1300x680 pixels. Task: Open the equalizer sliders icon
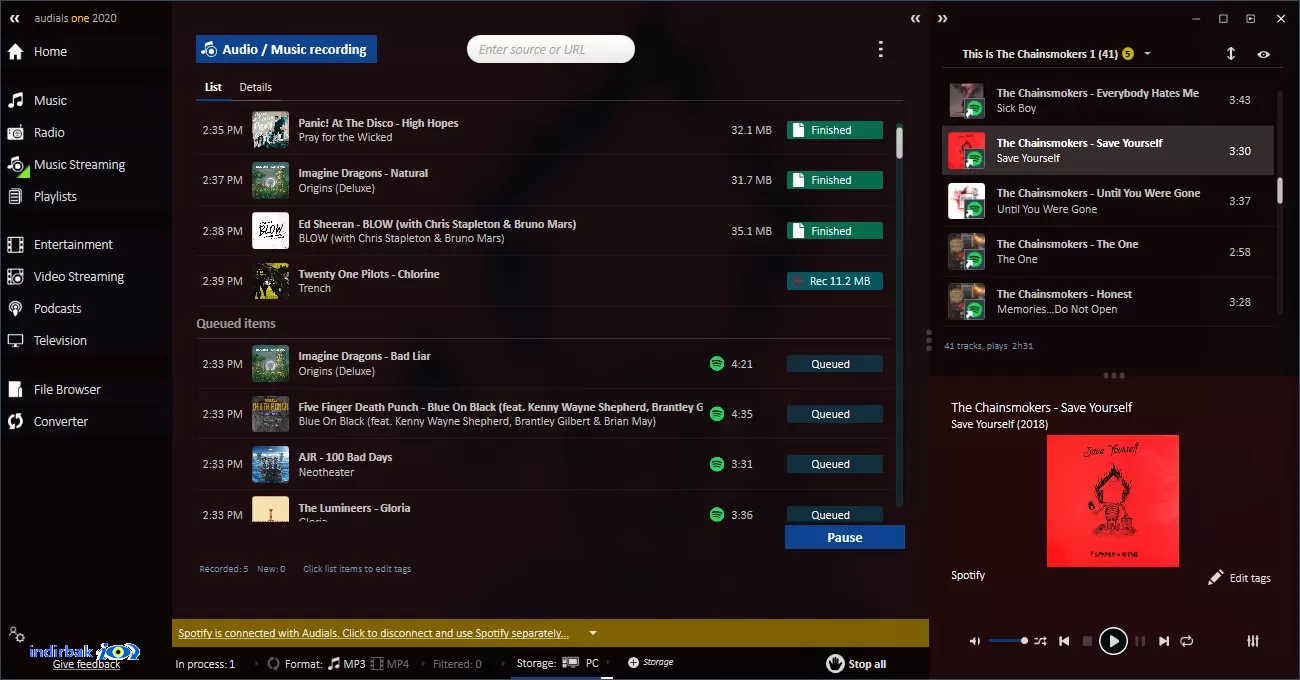pyautogui.click(x=1253, y=641)
